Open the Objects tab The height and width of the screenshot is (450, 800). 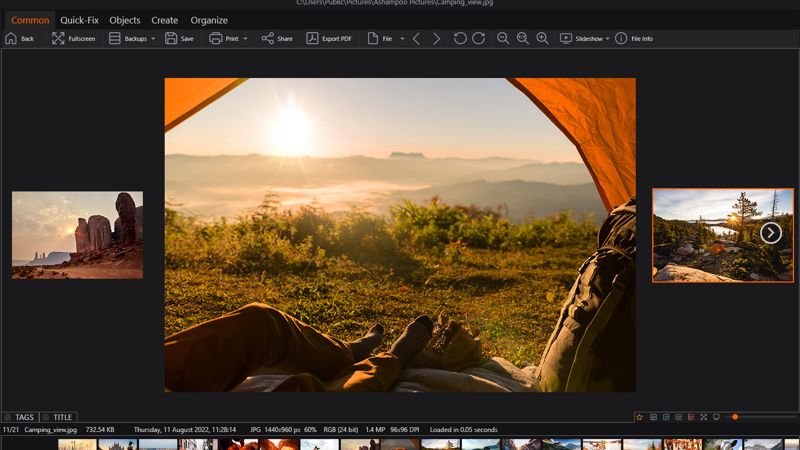(124, 20)
